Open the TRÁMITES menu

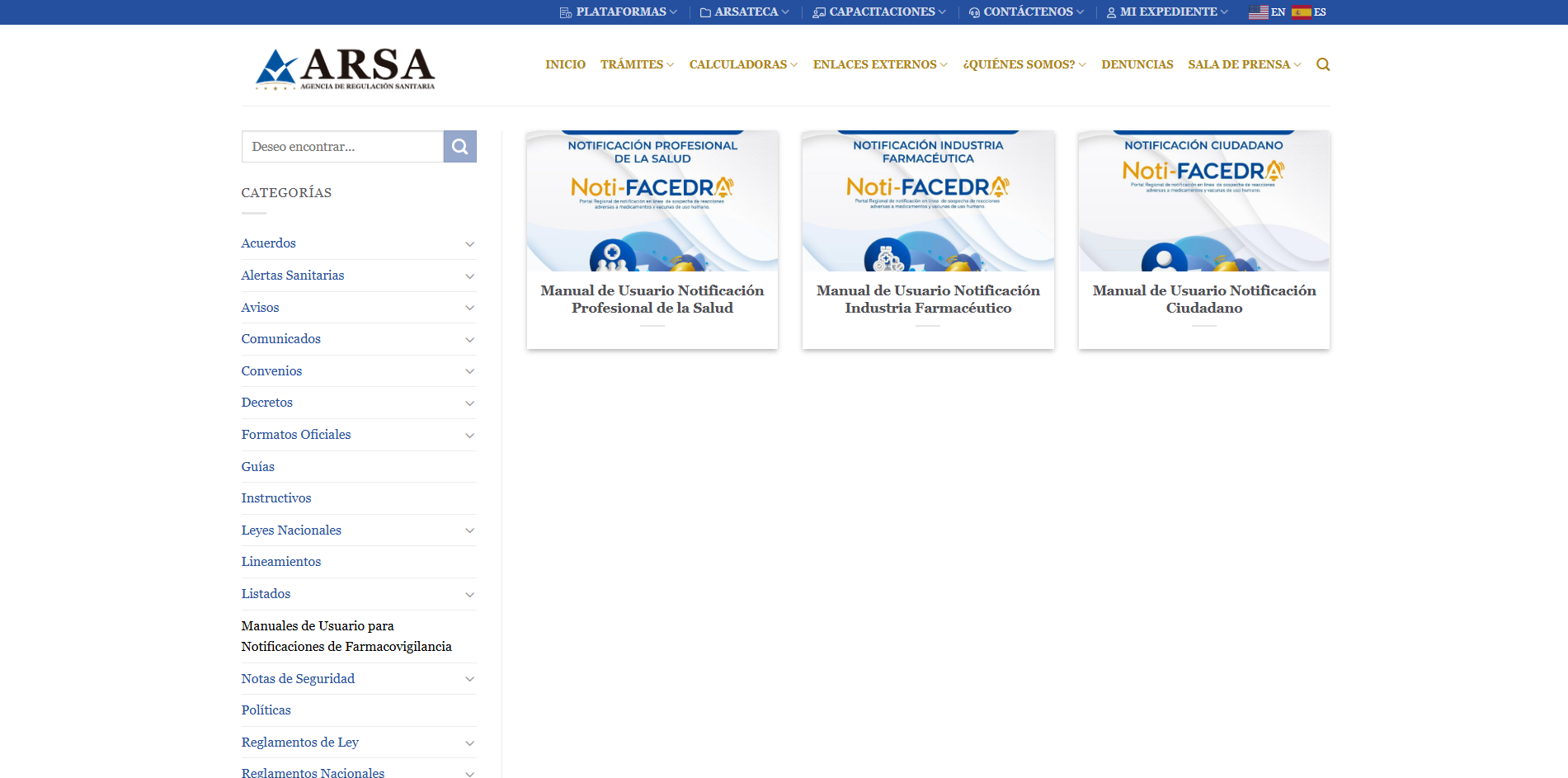click(637, 64)
